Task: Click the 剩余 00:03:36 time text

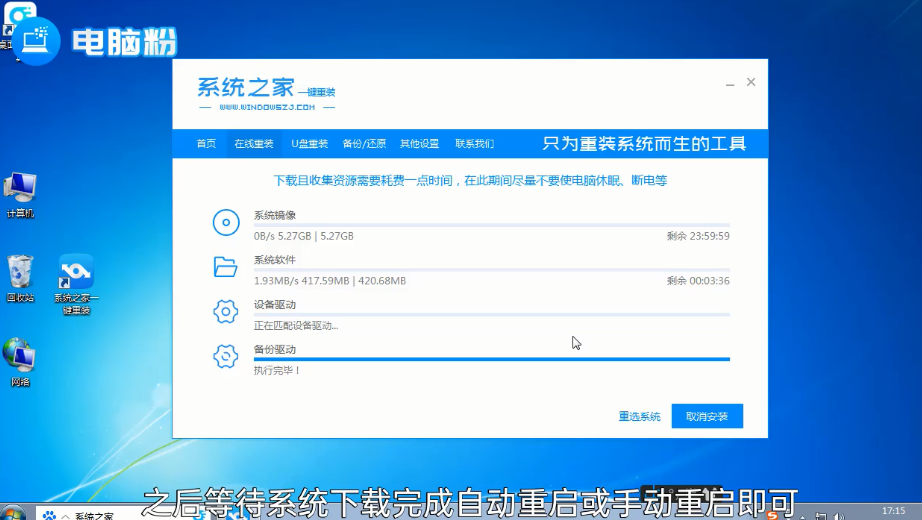Action: [x=698, y=281]
